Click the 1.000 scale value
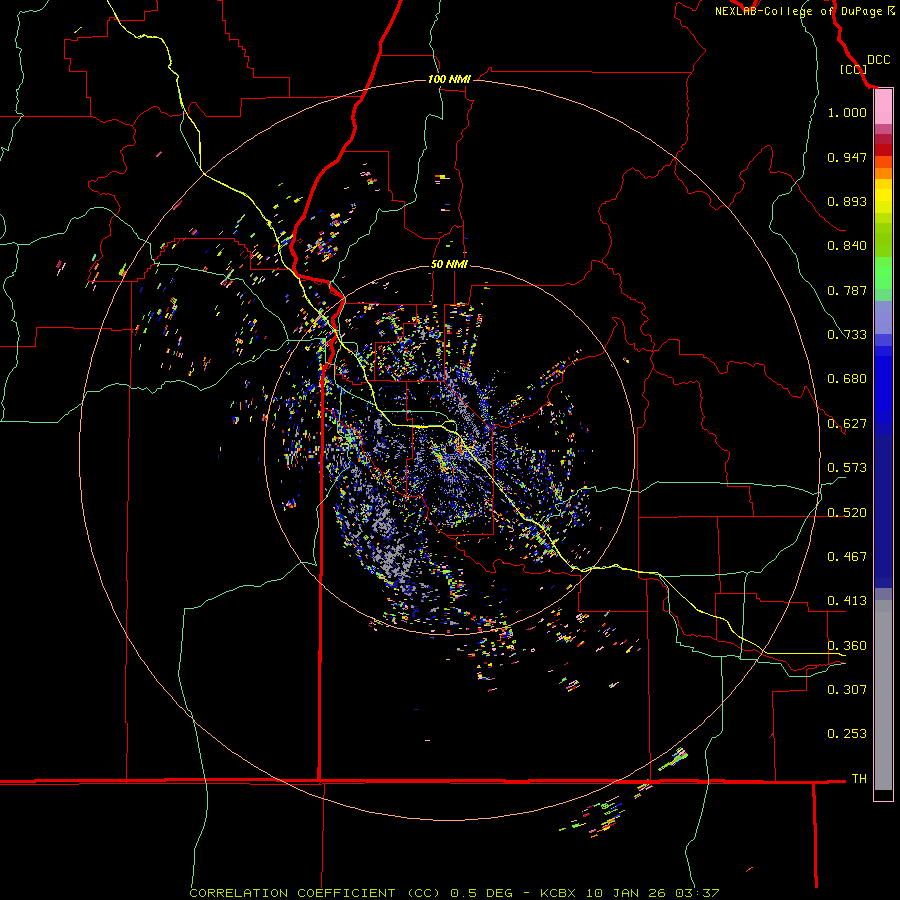This screenshot has height=900, width=900. pos(847,112)
